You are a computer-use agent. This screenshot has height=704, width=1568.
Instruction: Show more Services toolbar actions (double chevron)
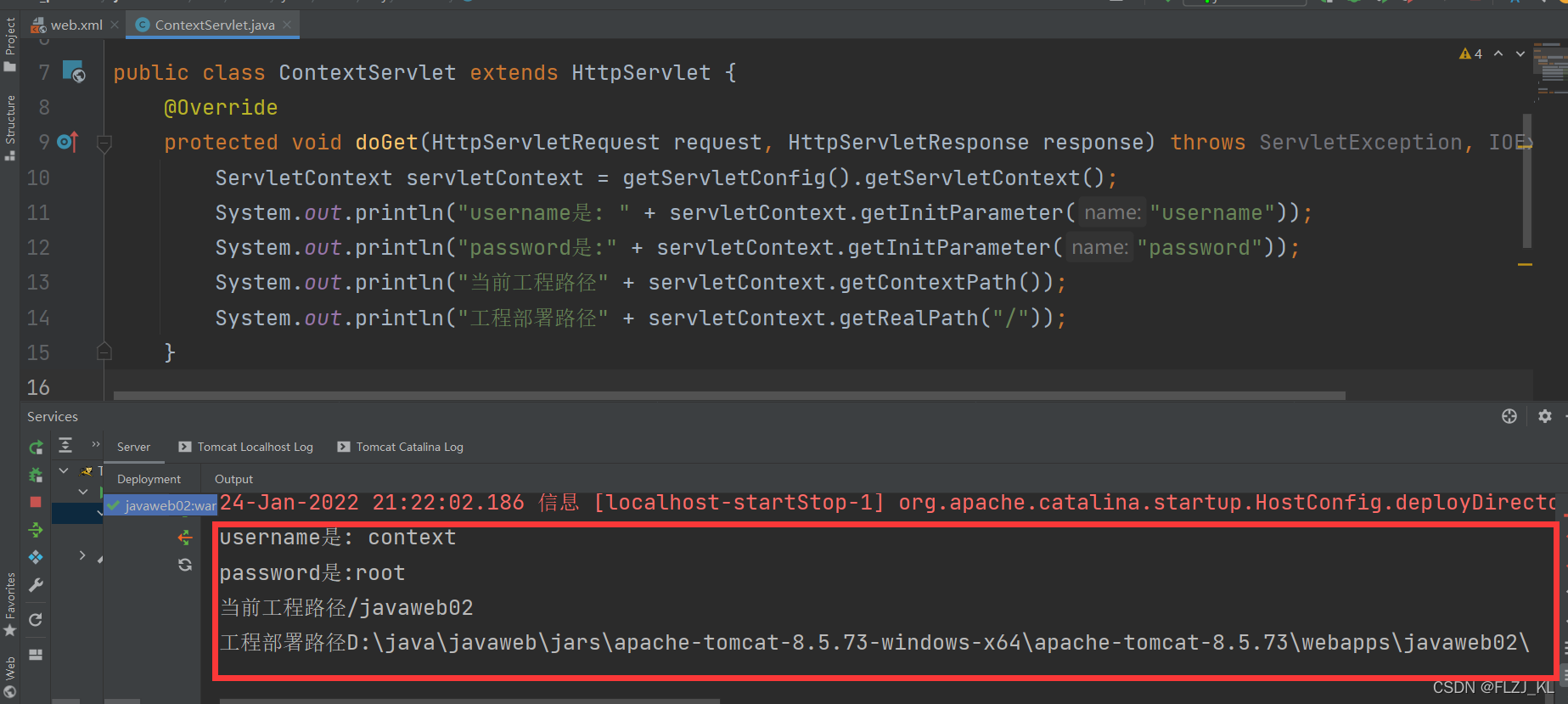(x=96, y=444)
